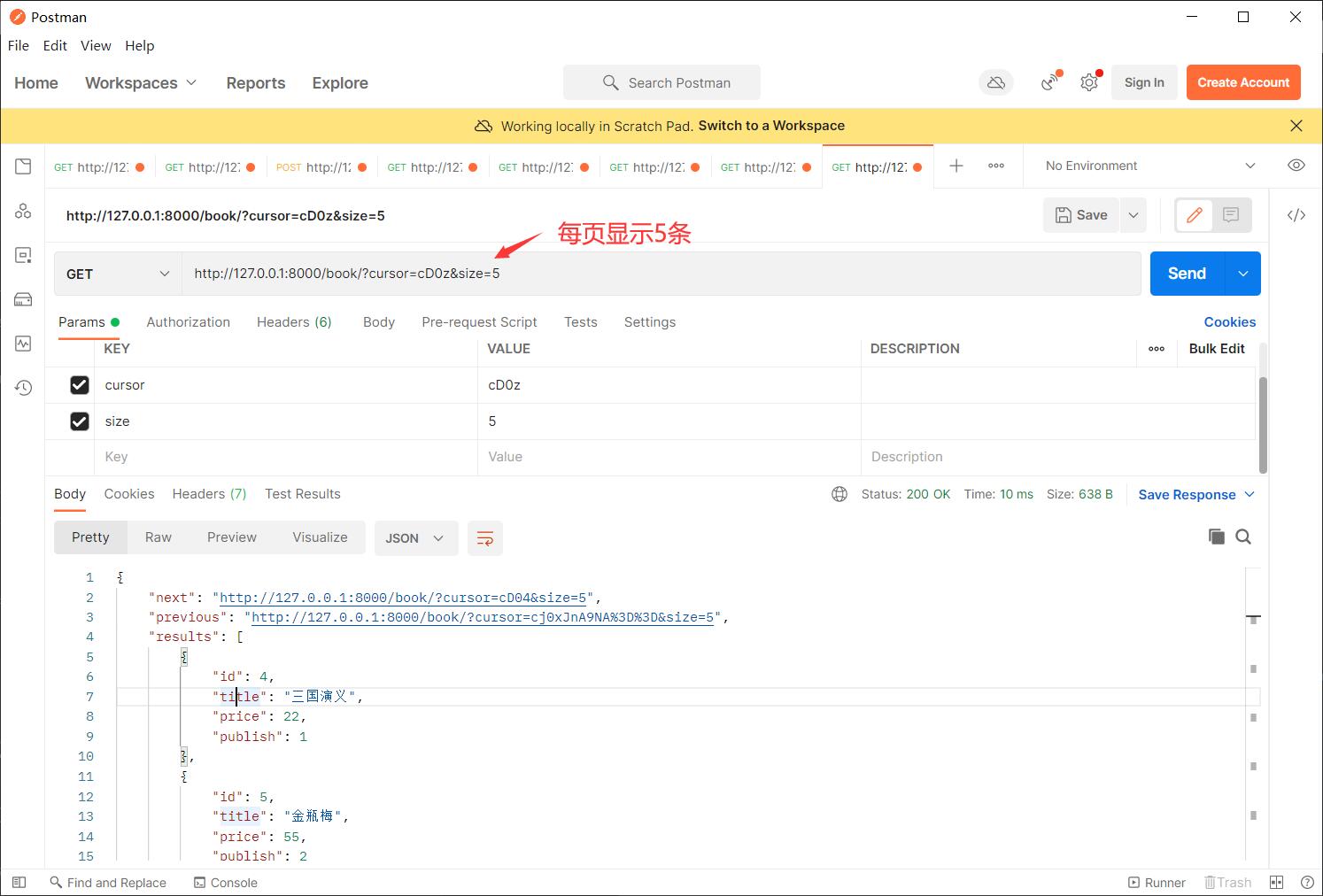Toggle the sidebar icon in the status bar
The height and width of the screenshot is (896, 1323).
coord(19,882)
